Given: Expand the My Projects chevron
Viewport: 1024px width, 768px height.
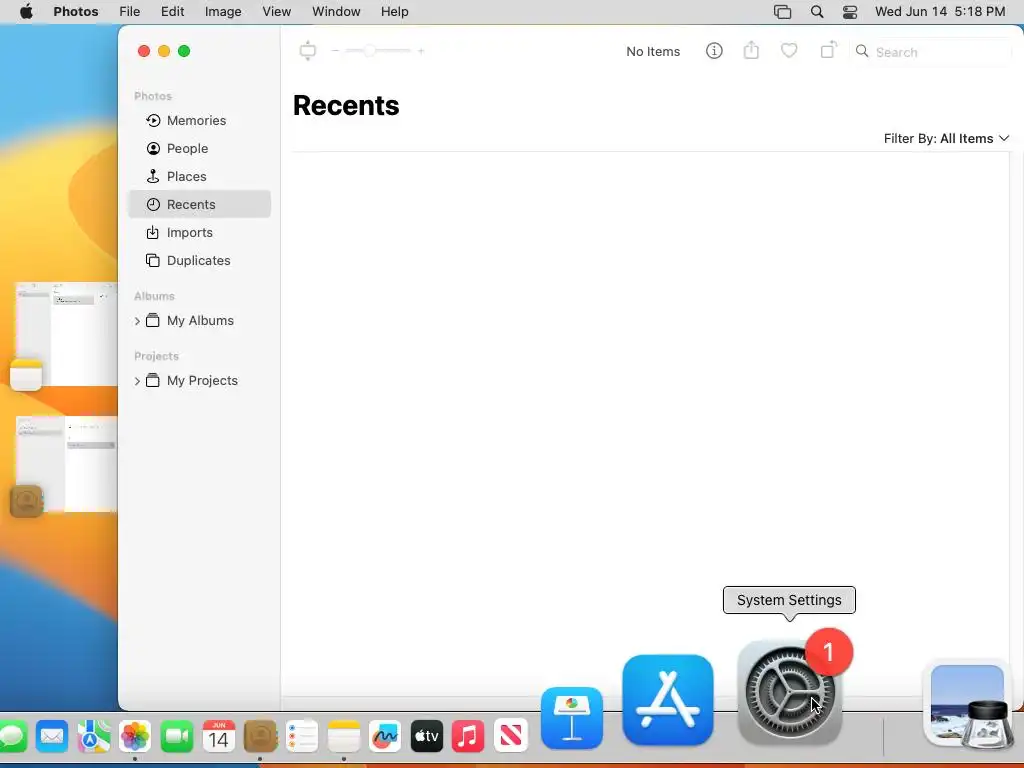Looking at the screenshot, I should point(137,381).
